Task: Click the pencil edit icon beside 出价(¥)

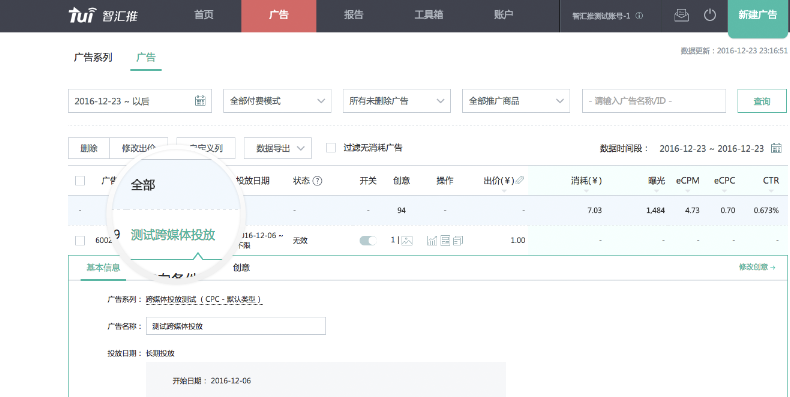Action: (520, 180)
